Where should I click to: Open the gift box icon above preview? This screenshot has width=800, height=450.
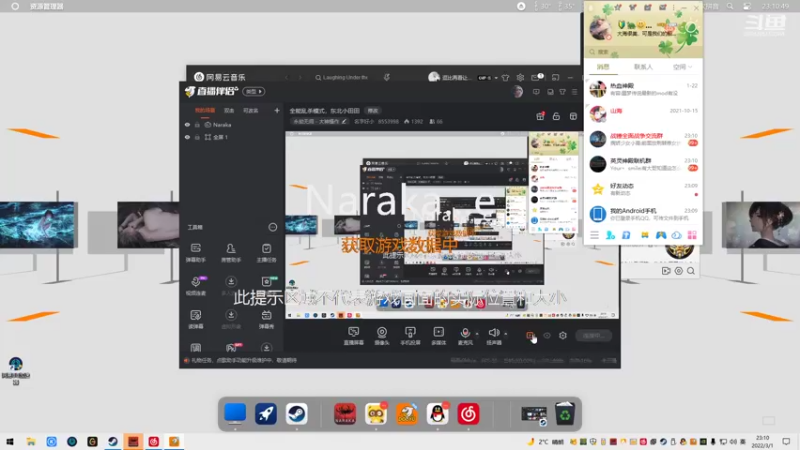540,116
